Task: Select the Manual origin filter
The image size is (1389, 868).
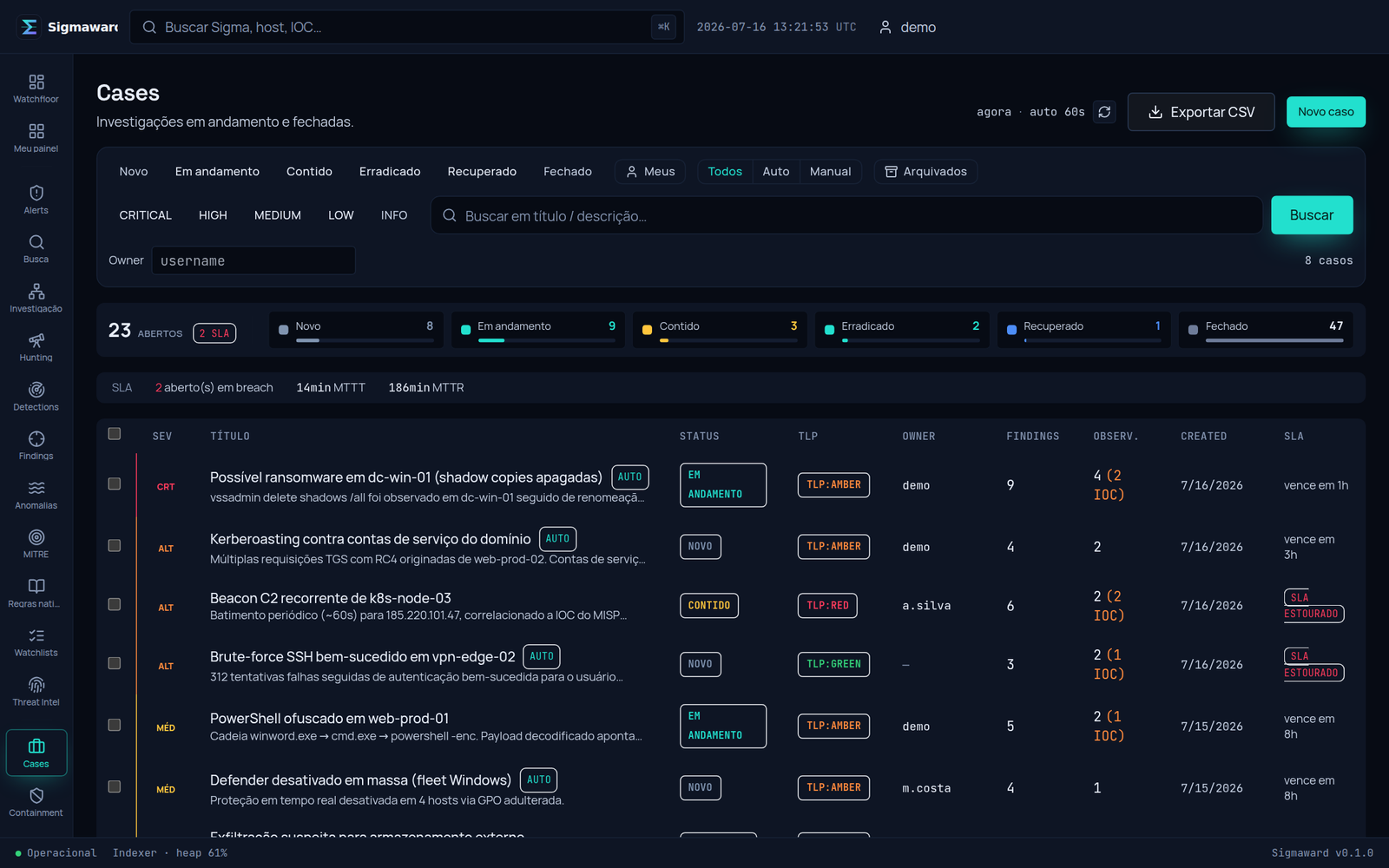Action: pos(830,172)
